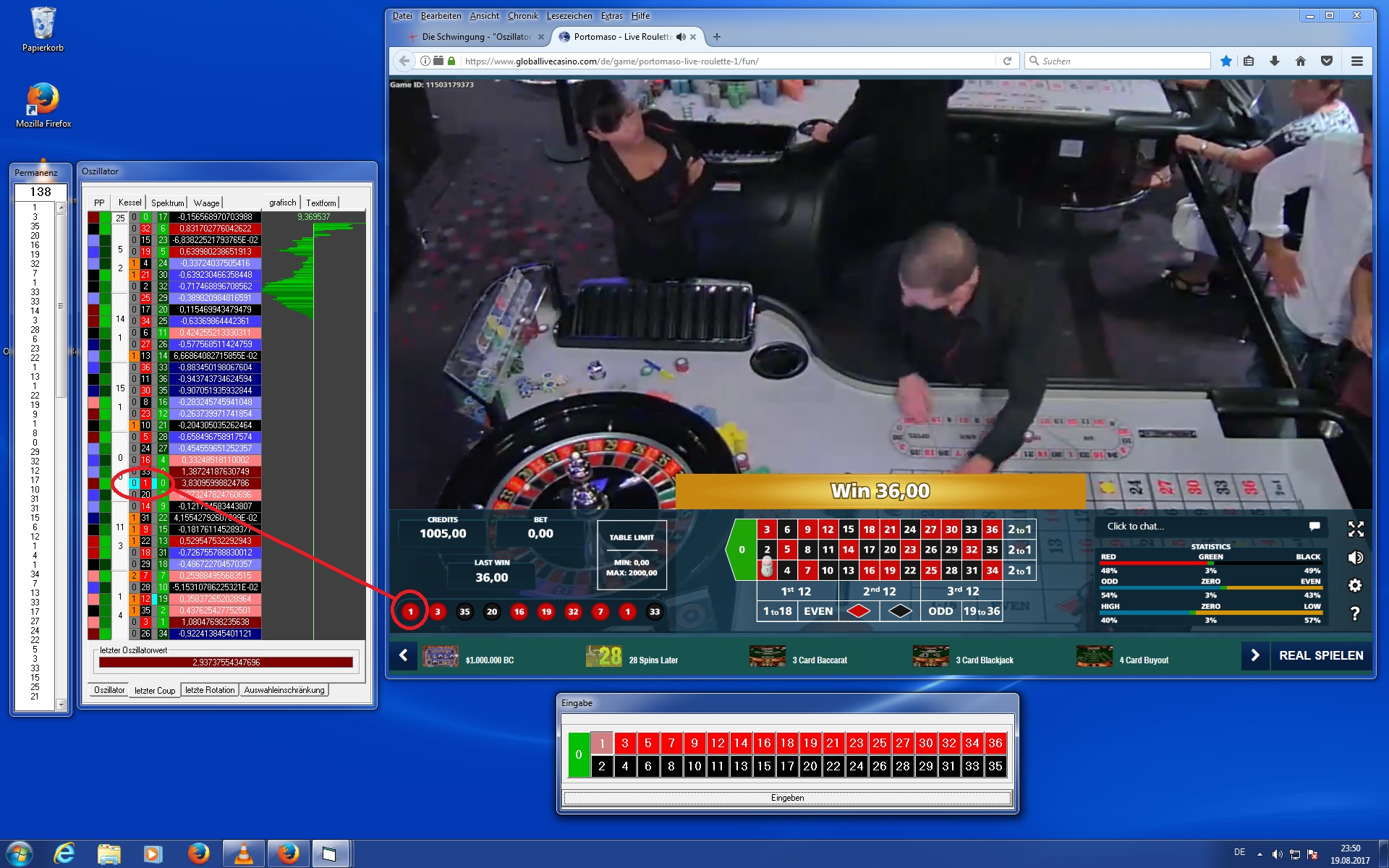Open the downloads arrow icon

coord(1275,61)
